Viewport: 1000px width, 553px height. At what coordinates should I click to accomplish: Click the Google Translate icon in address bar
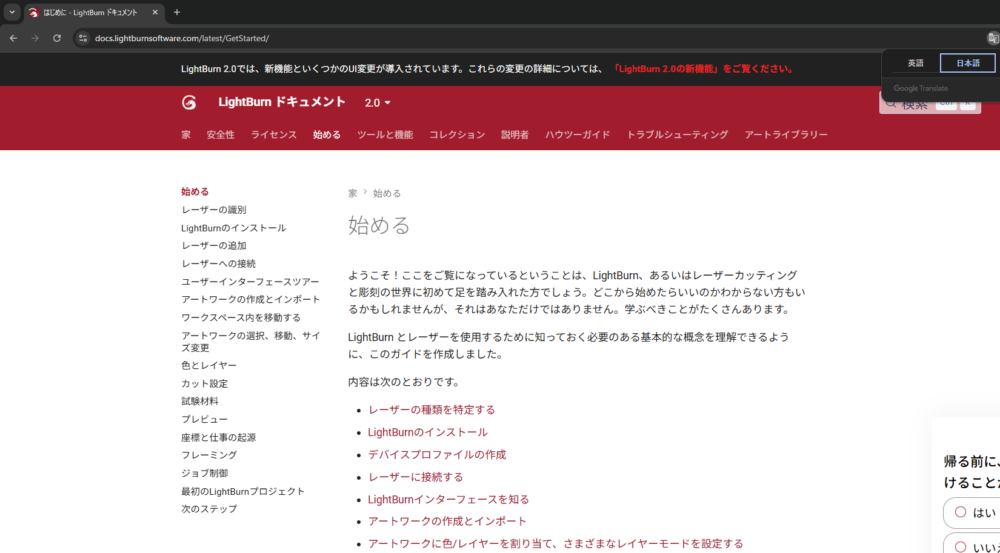point(992,38)
